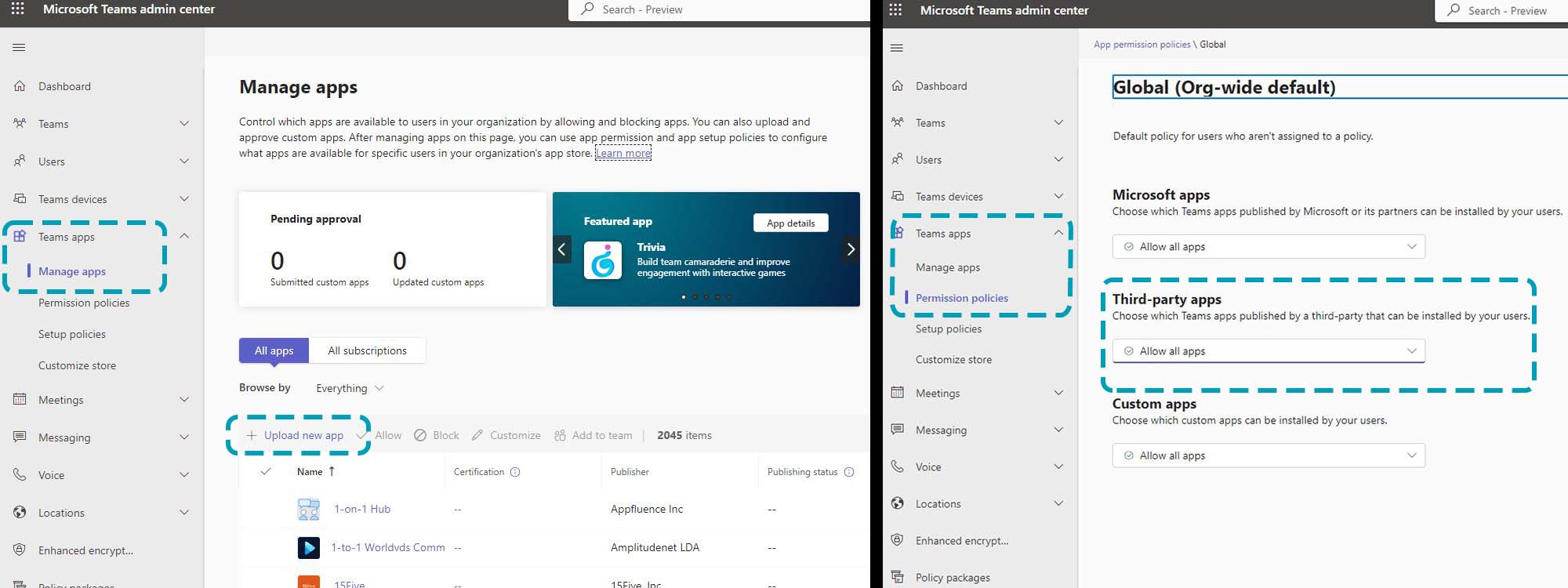This screenshot has height=588, width=1568.
Task: Click Meetings calendar icon in right window
Action: 898,393
